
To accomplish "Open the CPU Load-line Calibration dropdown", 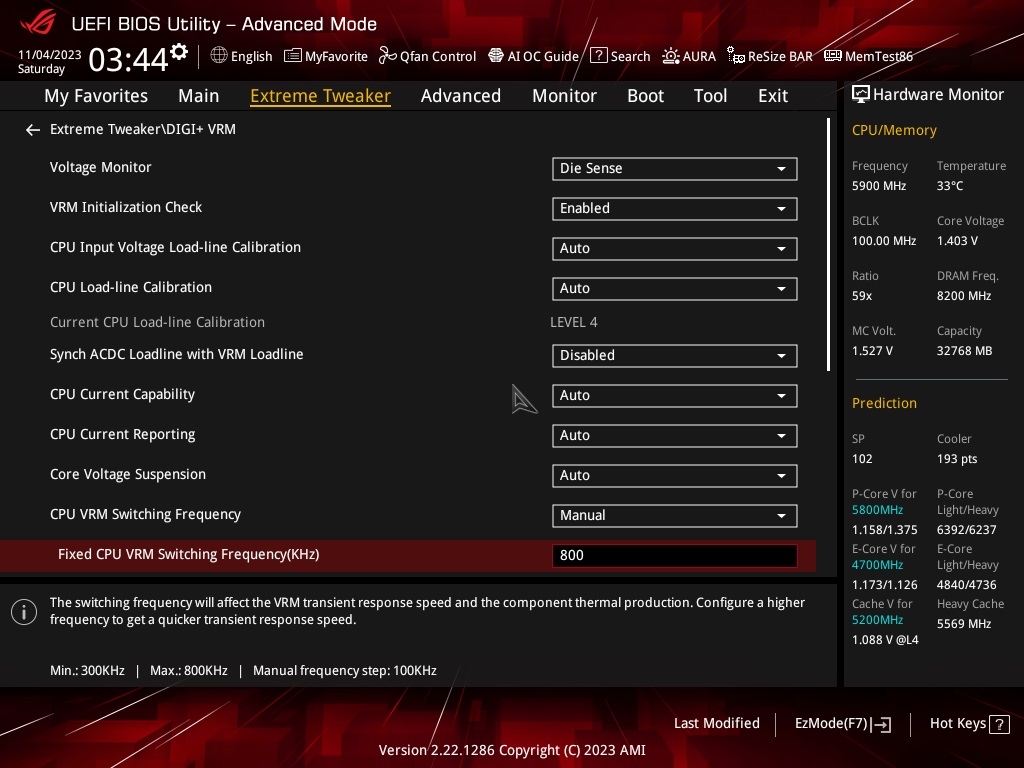I will tap(674, 288).
